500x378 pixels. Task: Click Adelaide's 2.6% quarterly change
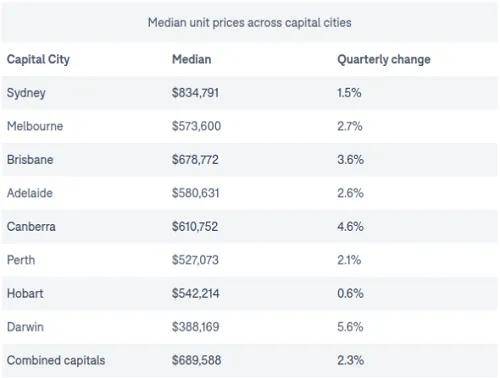point(350,193)
